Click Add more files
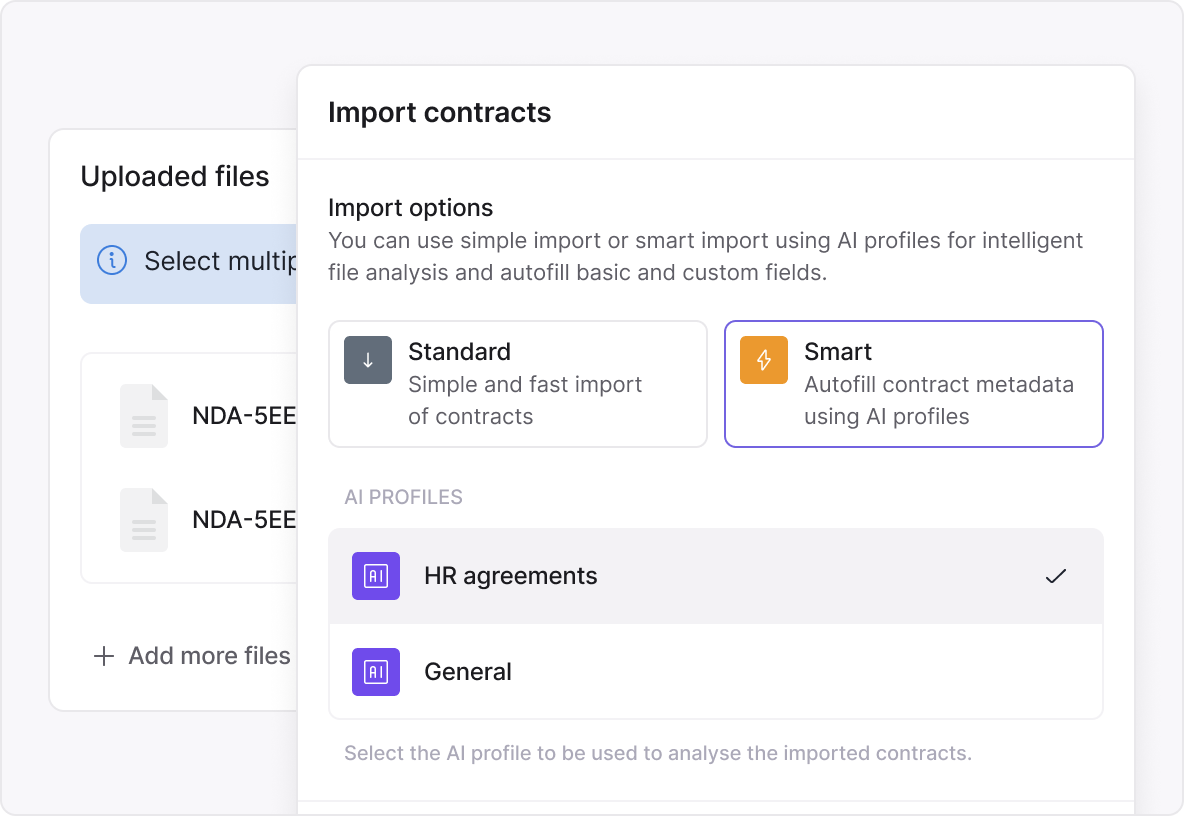Screen dimensions: 1184x816 tap(209, 656)
